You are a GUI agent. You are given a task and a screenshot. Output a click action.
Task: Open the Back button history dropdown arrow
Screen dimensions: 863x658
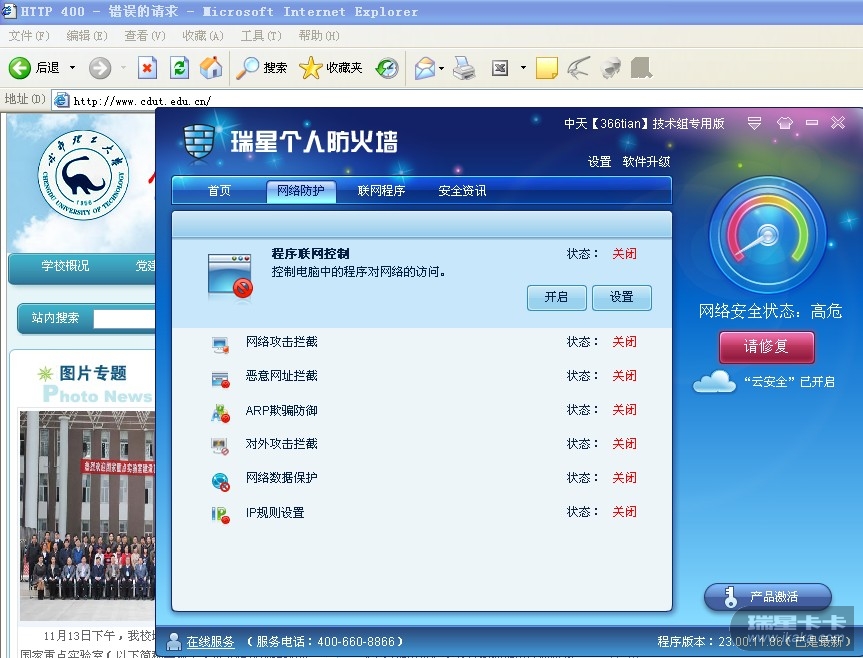coord(72,68)
